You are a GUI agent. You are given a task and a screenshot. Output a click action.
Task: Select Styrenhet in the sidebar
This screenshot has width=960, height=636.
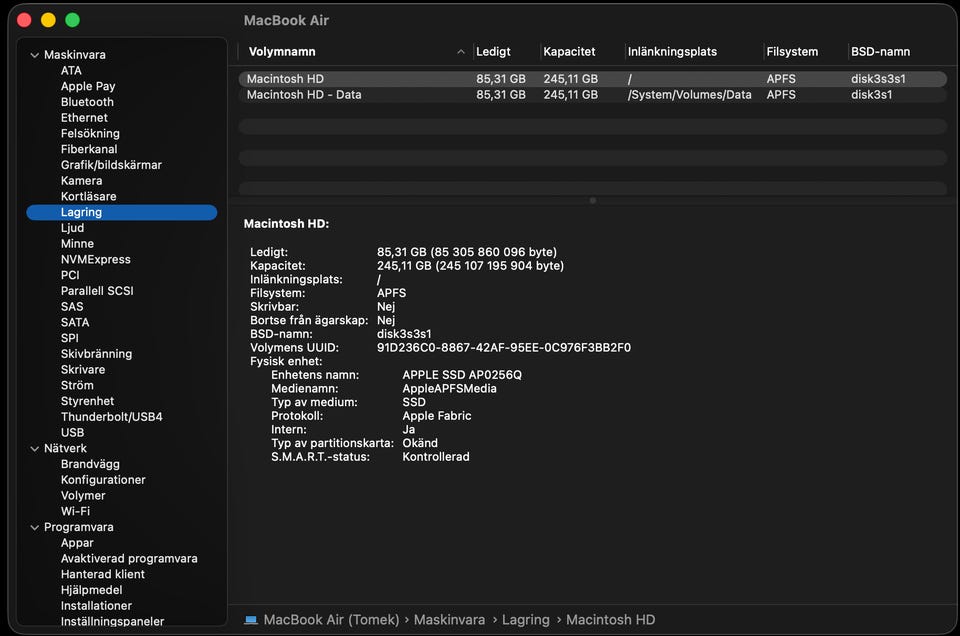(87, 401)
